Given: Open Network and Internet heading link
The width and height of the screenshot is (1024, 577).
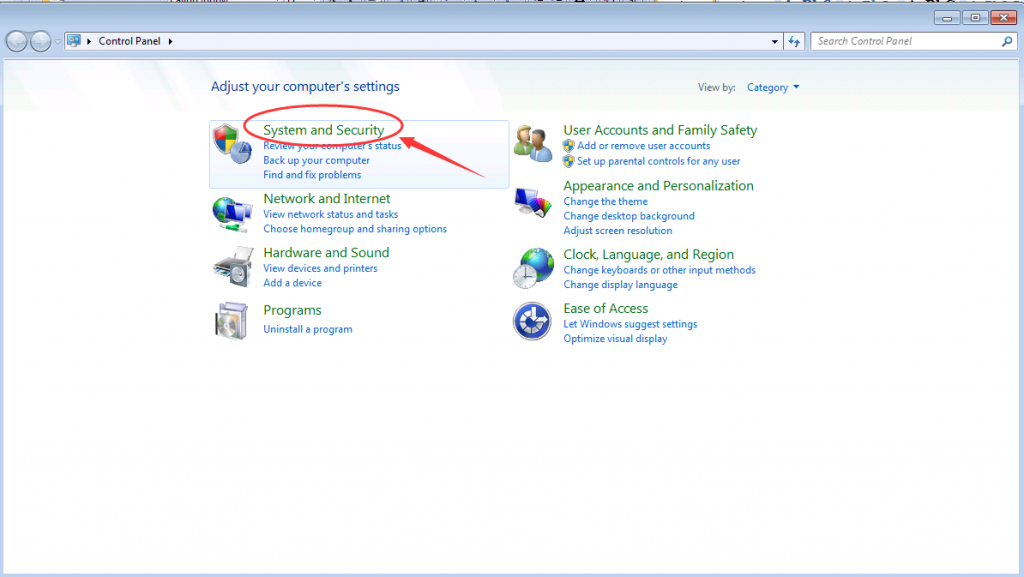Looking at the screenshot, I should coord(327,198).
